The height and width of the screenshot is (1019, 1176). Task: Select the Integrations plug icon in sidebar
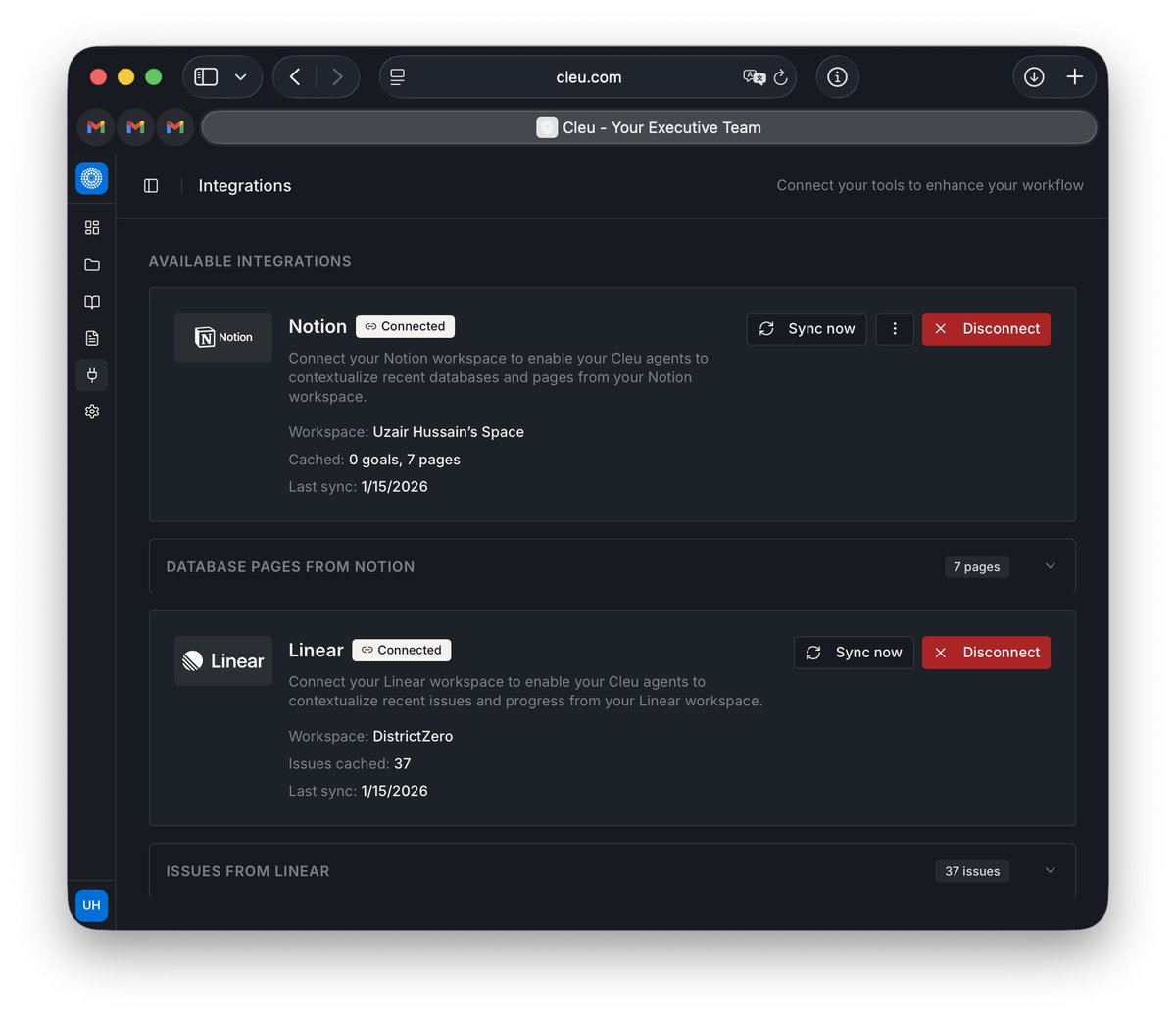[91, 374]
